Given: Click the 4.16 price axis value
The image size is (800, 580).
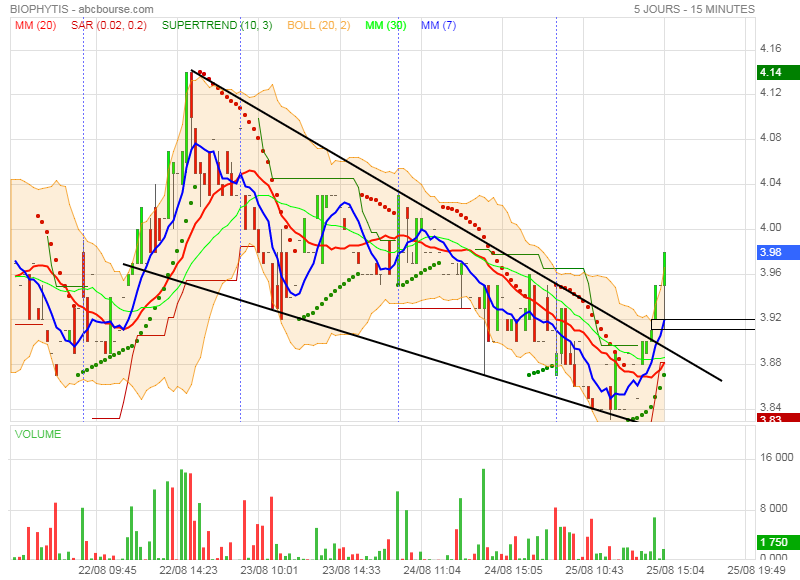Looking at the screenshot, I should pyautogui.click(x=770, y=48).
